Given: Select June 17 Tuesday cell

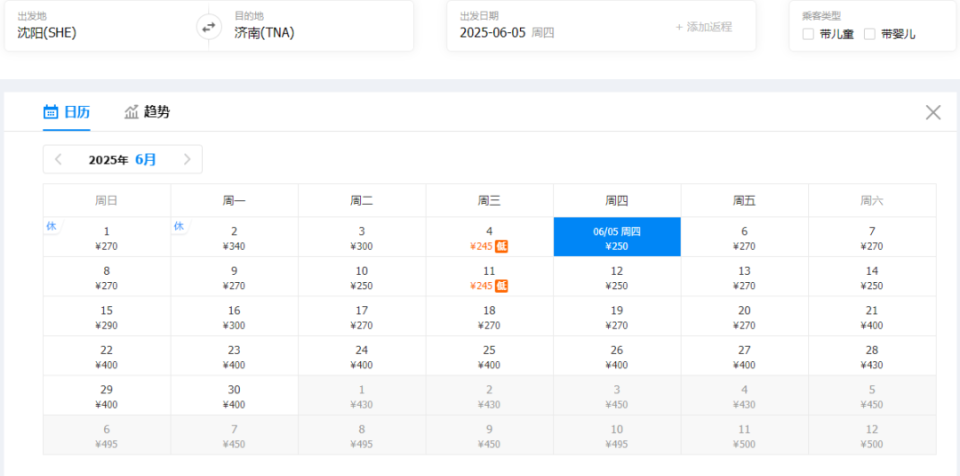Looking at the screenshot, I should click(362, 317).
